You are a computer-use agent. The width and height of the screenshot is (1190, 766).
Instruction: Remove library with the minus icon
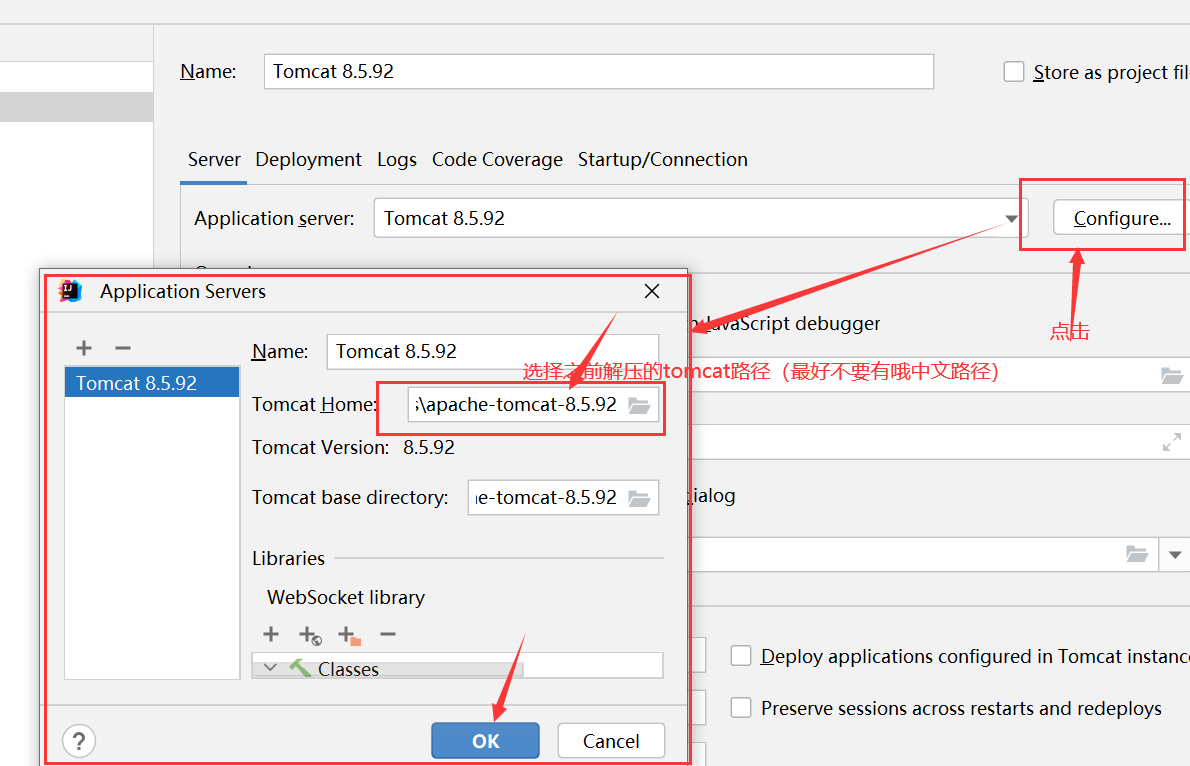[x=388, y=634]
